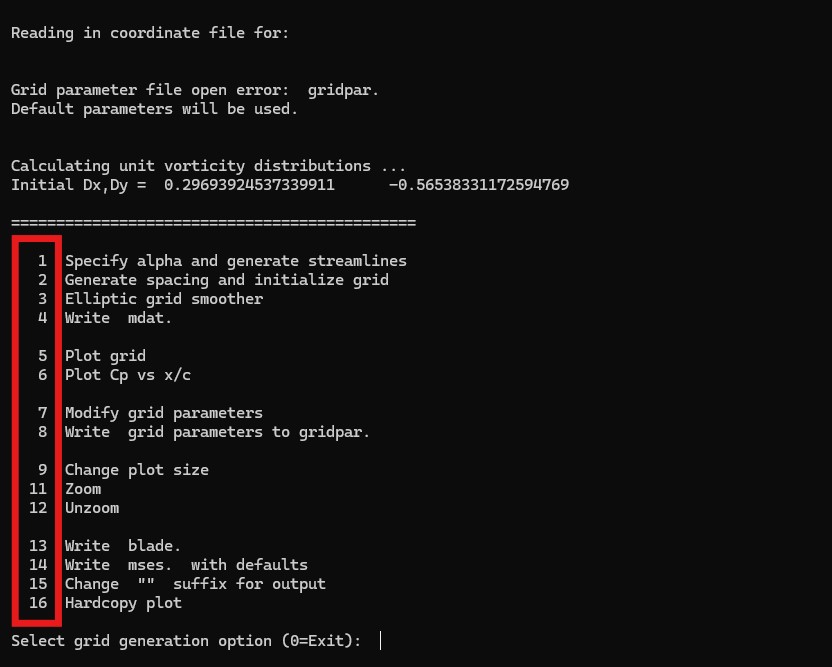Click on 'Plot grid' option text
This screenshot has height=667, width=832.
pyautogui.click(x=105, y=356)
